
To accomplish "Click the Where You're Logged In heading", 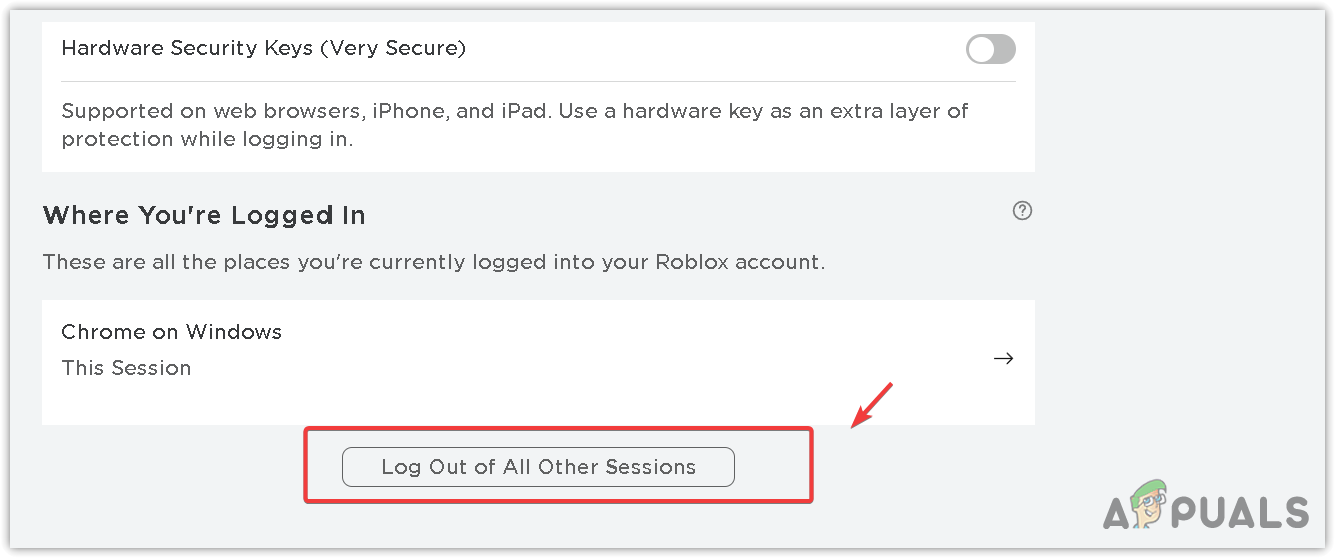I will (x=204, y=215).
